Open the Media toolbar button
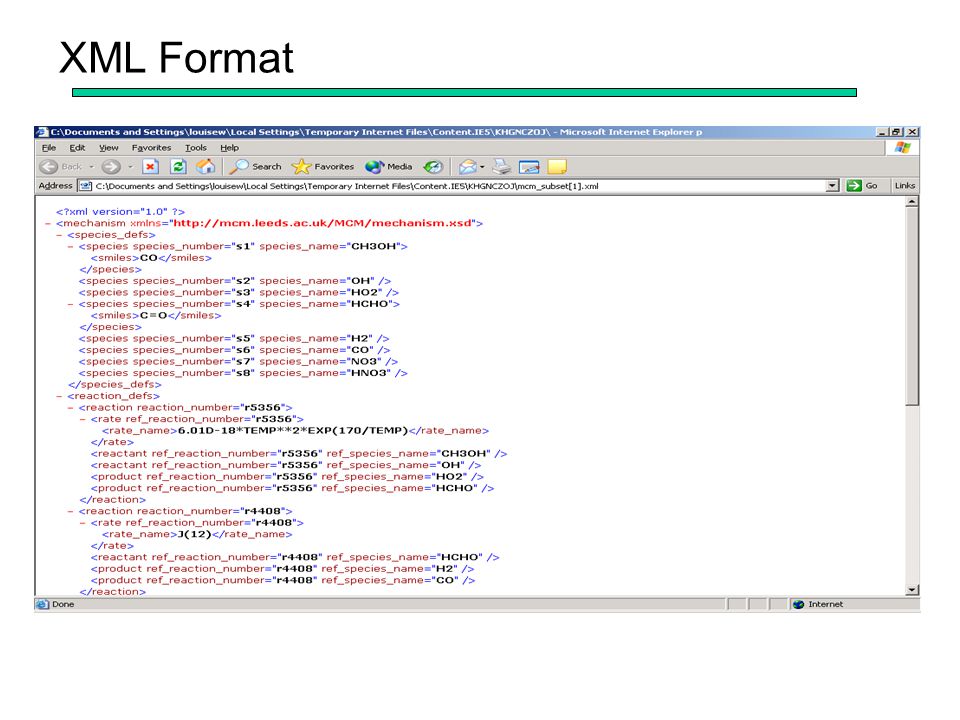Screen dimensions: 960x720 point(389,167)
